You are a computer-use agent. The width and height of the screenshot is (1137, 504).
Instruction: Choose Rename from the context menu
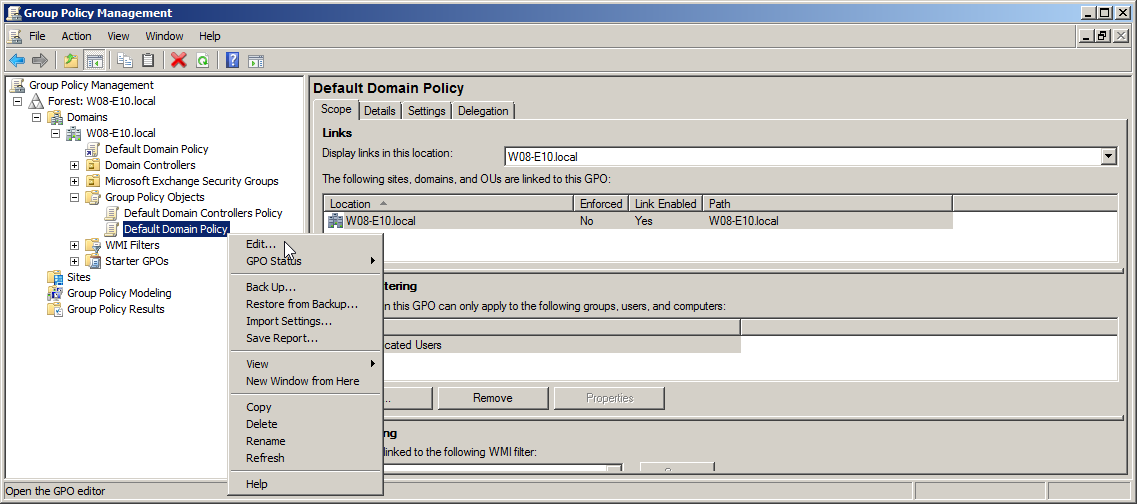click(305, 441)
